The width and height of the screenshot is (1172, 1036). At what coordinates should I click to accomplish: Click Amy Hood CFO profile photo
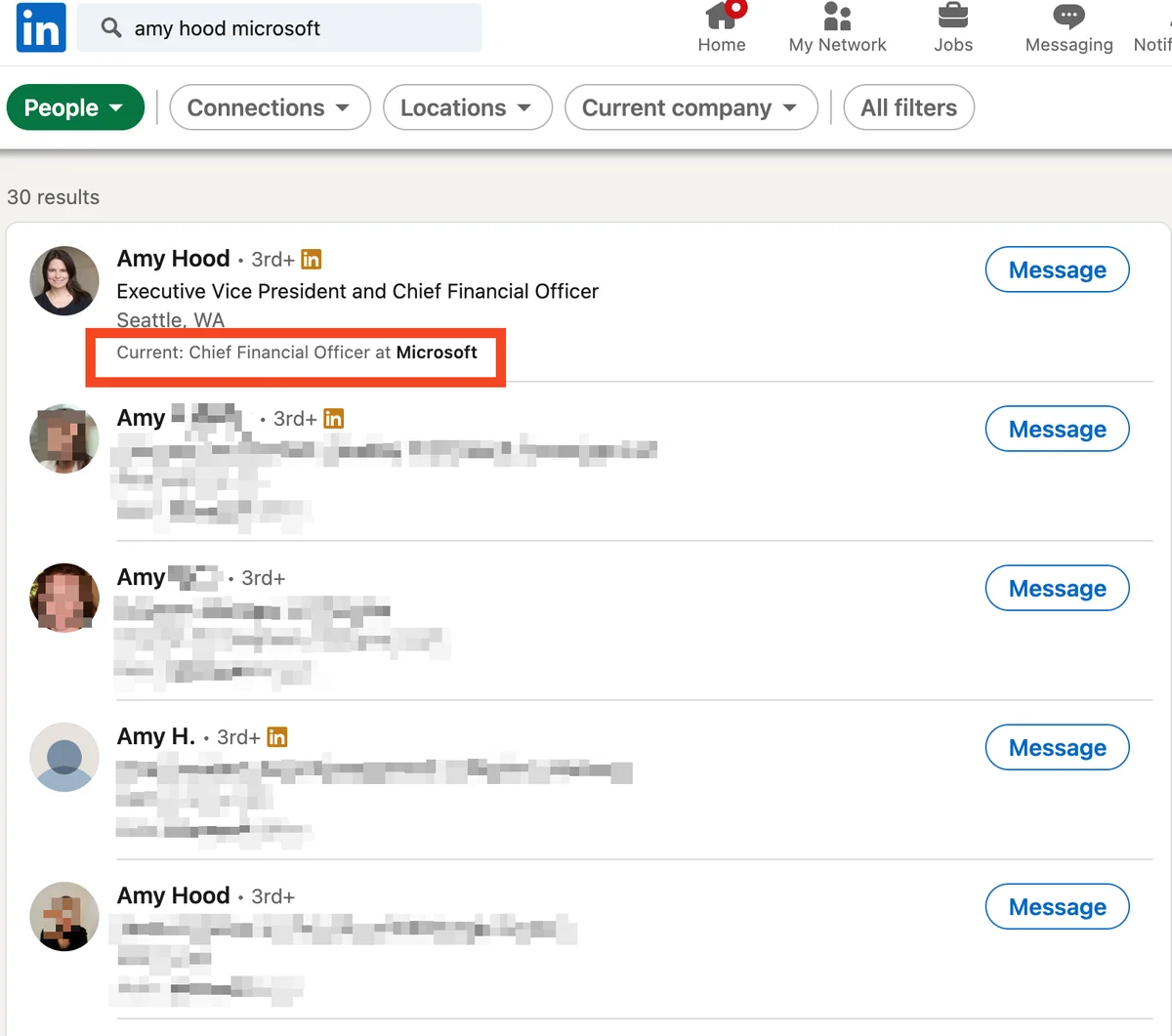[64, 280]
